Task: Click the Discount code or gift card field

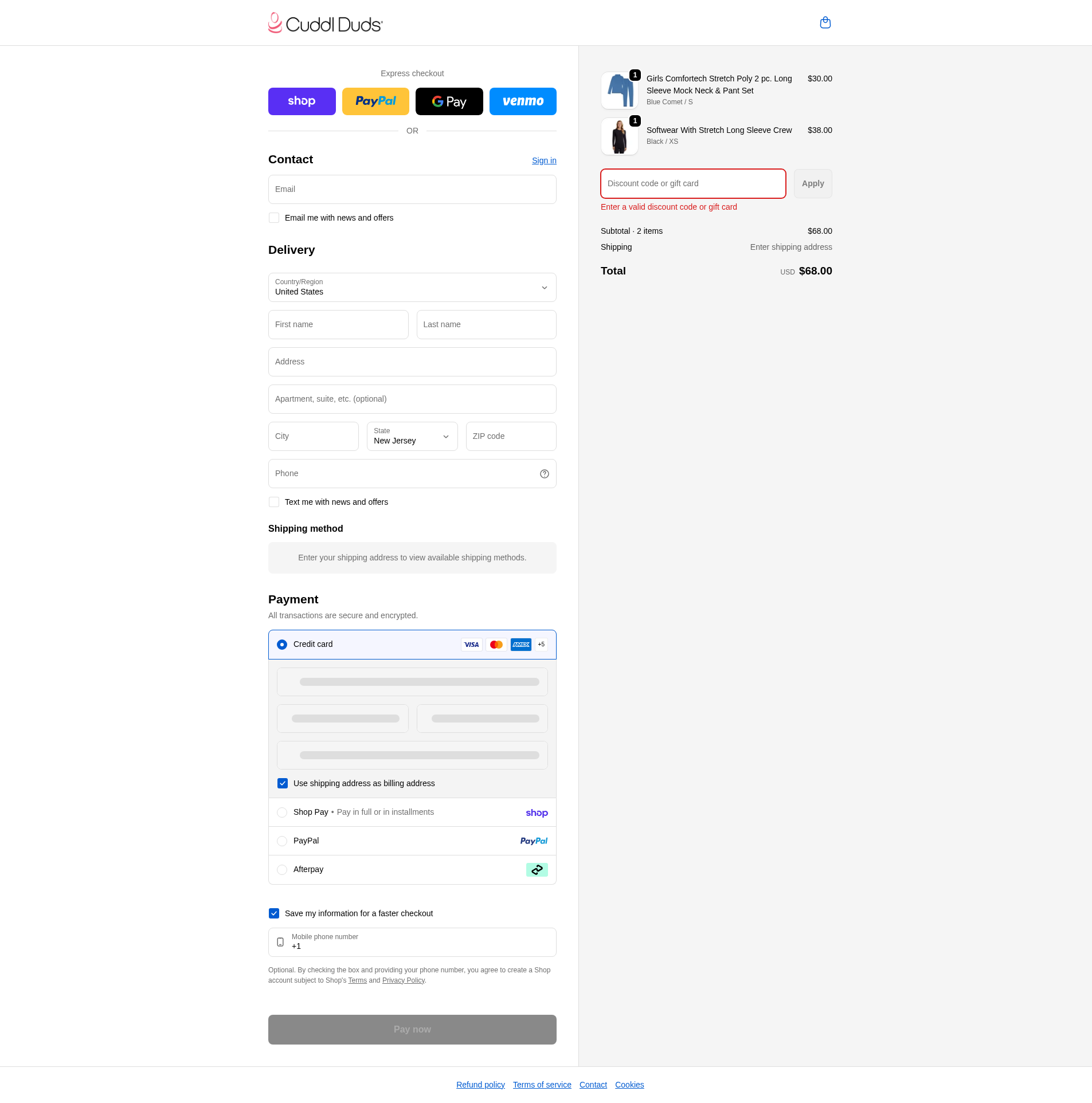Action: [692, 184]
